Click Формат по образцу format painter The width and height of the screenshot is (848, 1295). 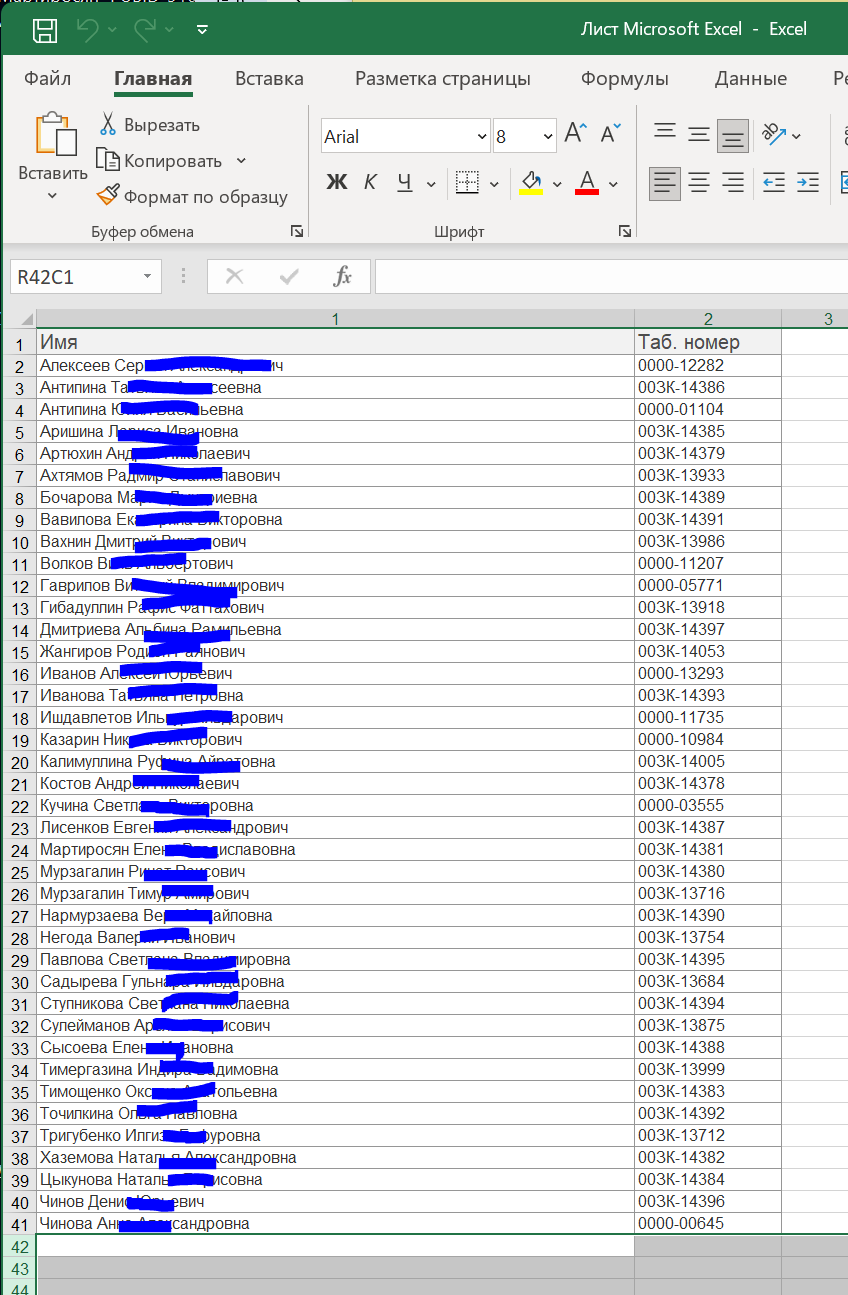pos(192,196)
